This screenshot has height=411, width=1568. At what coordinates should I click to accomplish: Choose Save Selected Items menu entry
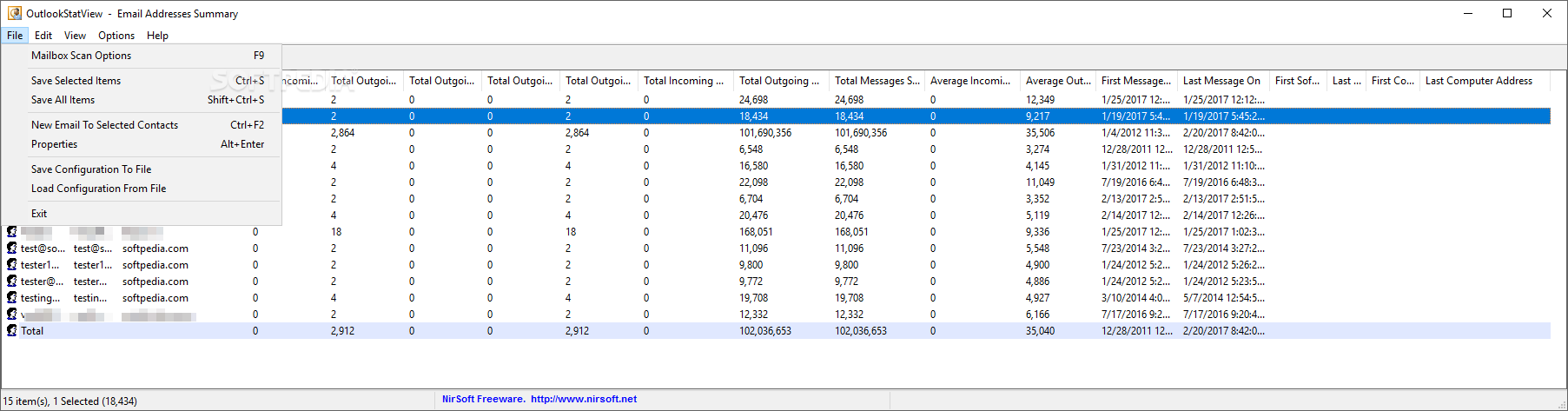(142, 81)
